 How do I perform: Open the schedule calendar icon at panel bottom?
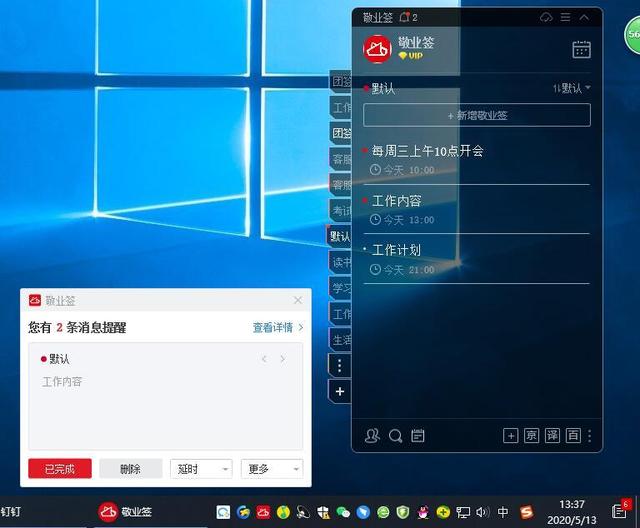pyautogui.click(x=418, y=436)
